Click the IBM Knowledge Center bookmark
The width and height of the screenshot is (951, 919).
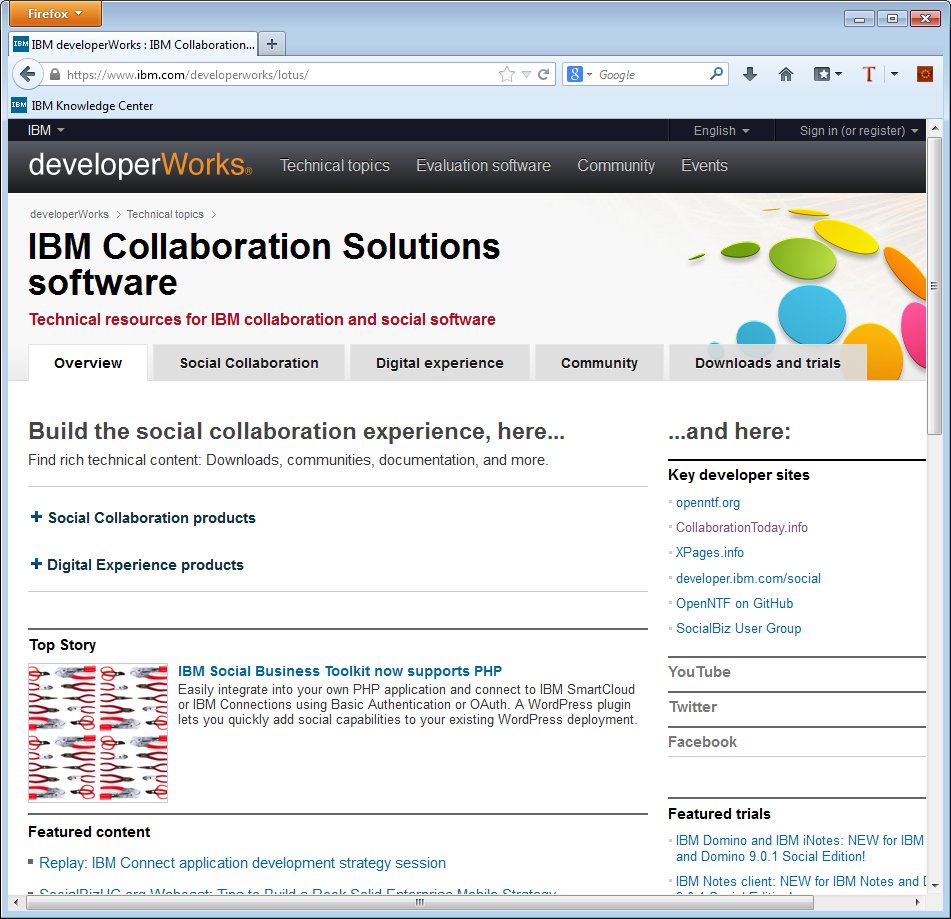pyautogui.click(x=83, y=105)
